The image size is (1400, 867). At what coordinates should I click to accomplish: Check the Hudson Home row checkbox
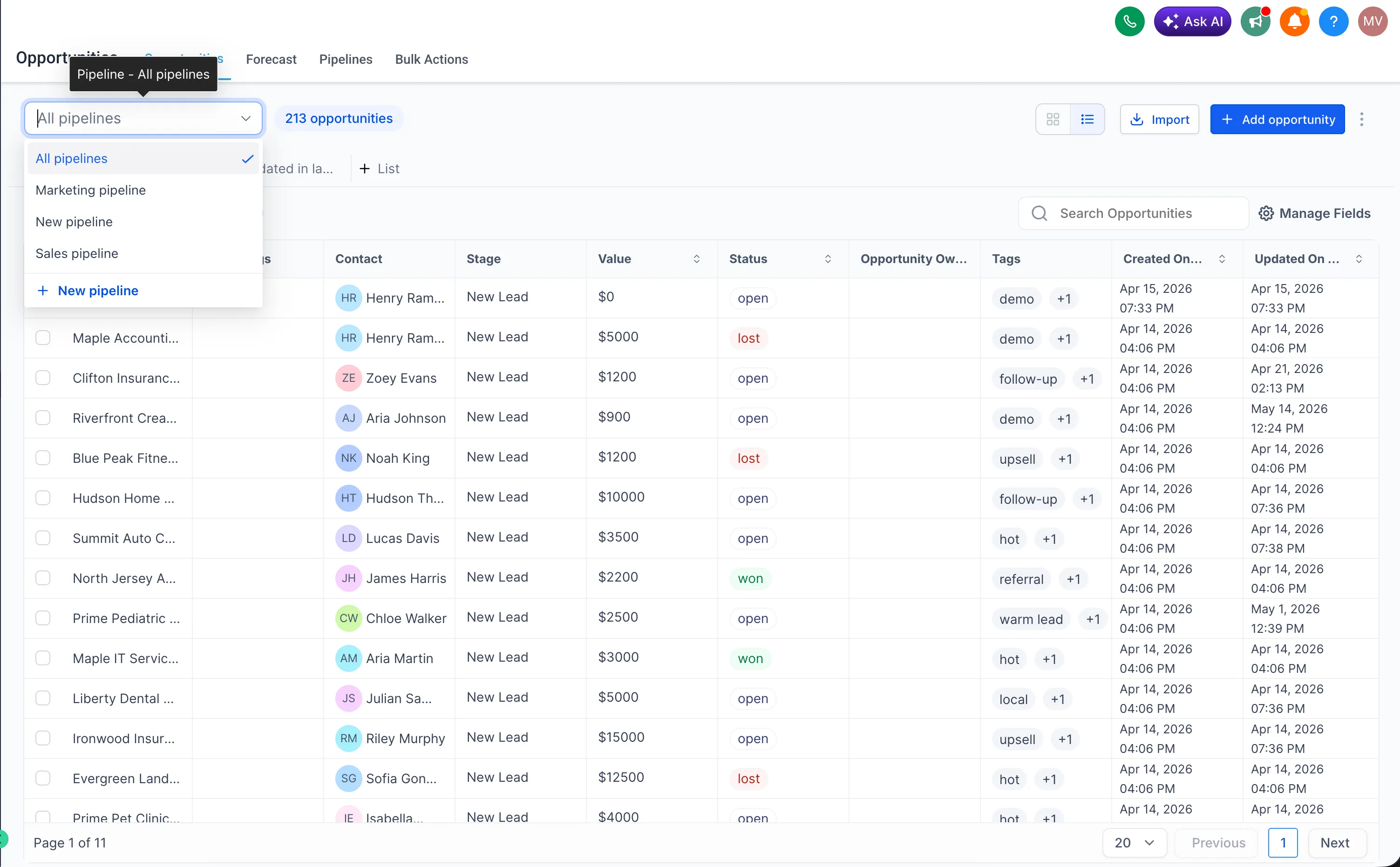point(43,498)
